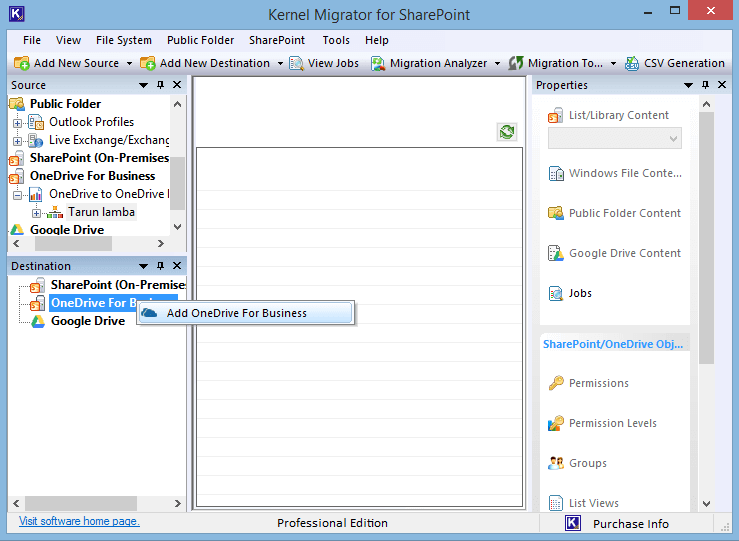Click the Permissions key icon
739x541 pixels.
pos(556,383)
